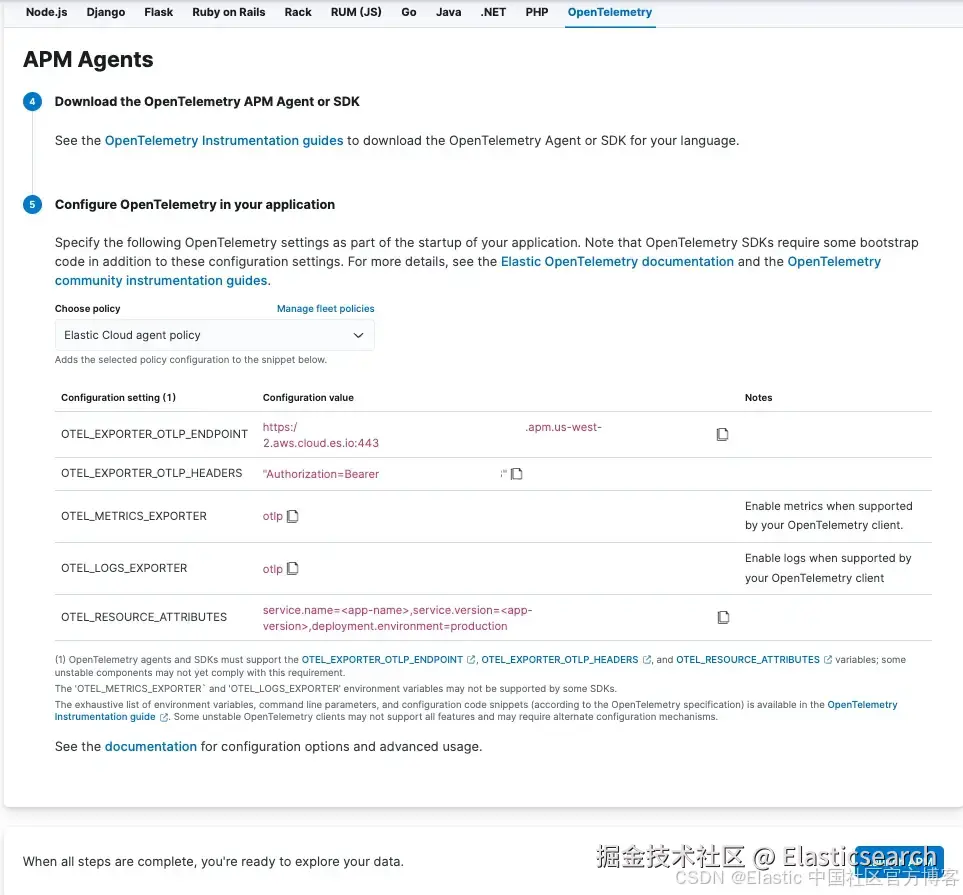The width and height of the screenshot is (963, 895).
Task: Open OTEL_RESOURCE_ATTRIBUTES footnote link
Action: (x=747, y=660)
